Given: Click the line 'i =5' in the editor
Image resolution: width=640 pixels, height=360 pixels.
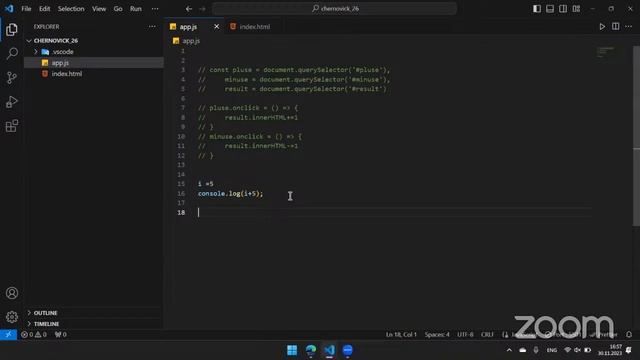Looking at the screenshot, I should pyautogui.click(x=205, y=184).
